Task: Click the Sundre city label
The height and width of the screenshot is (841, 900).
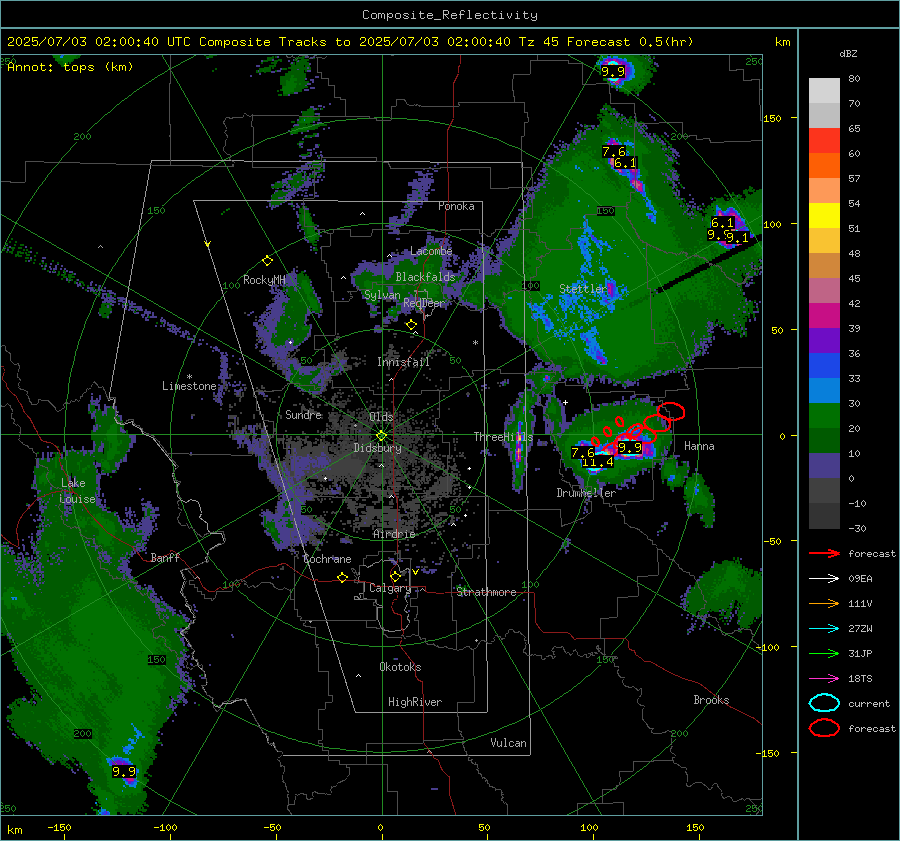Action: pos(304,415)
